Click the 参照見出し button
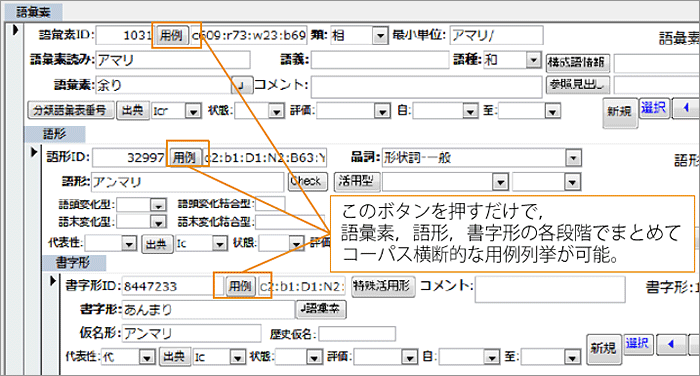The width and height of the screenshot is (700, 376). click(578, 84)
